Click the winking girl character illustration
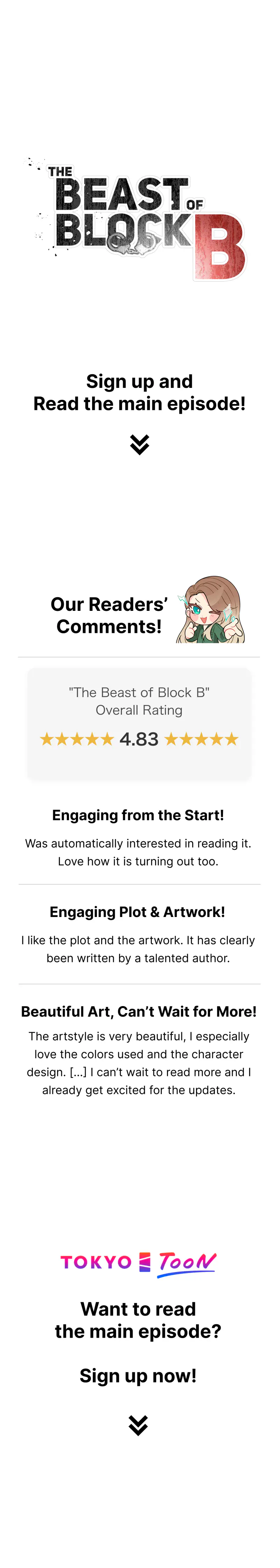The image size is (280, 1568). pyautogui.click(x=211, y=610)
